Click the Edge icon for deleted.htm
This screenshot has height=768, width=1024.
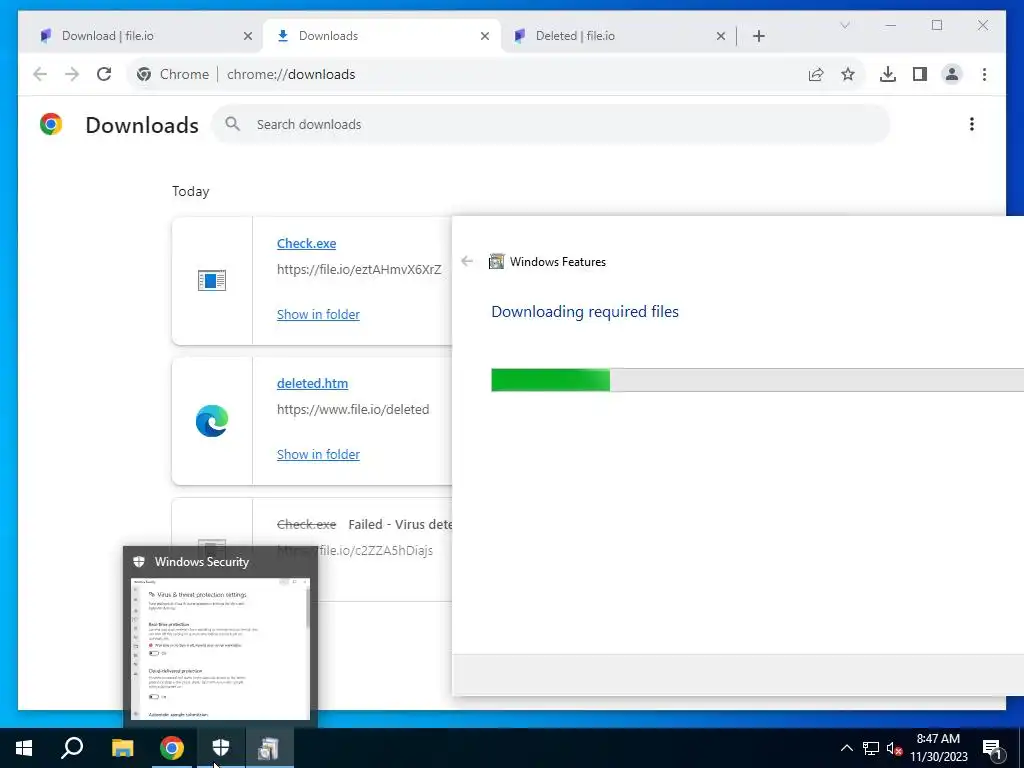[212, 421]
